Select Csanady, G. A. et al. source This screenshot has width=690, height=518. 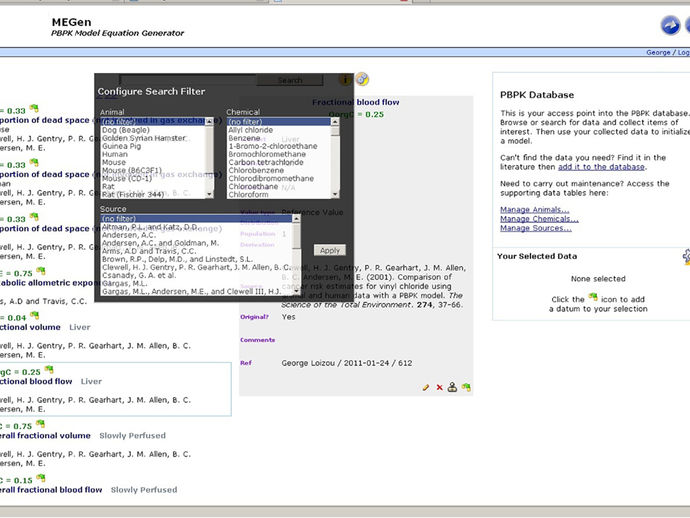coord(196,275)
